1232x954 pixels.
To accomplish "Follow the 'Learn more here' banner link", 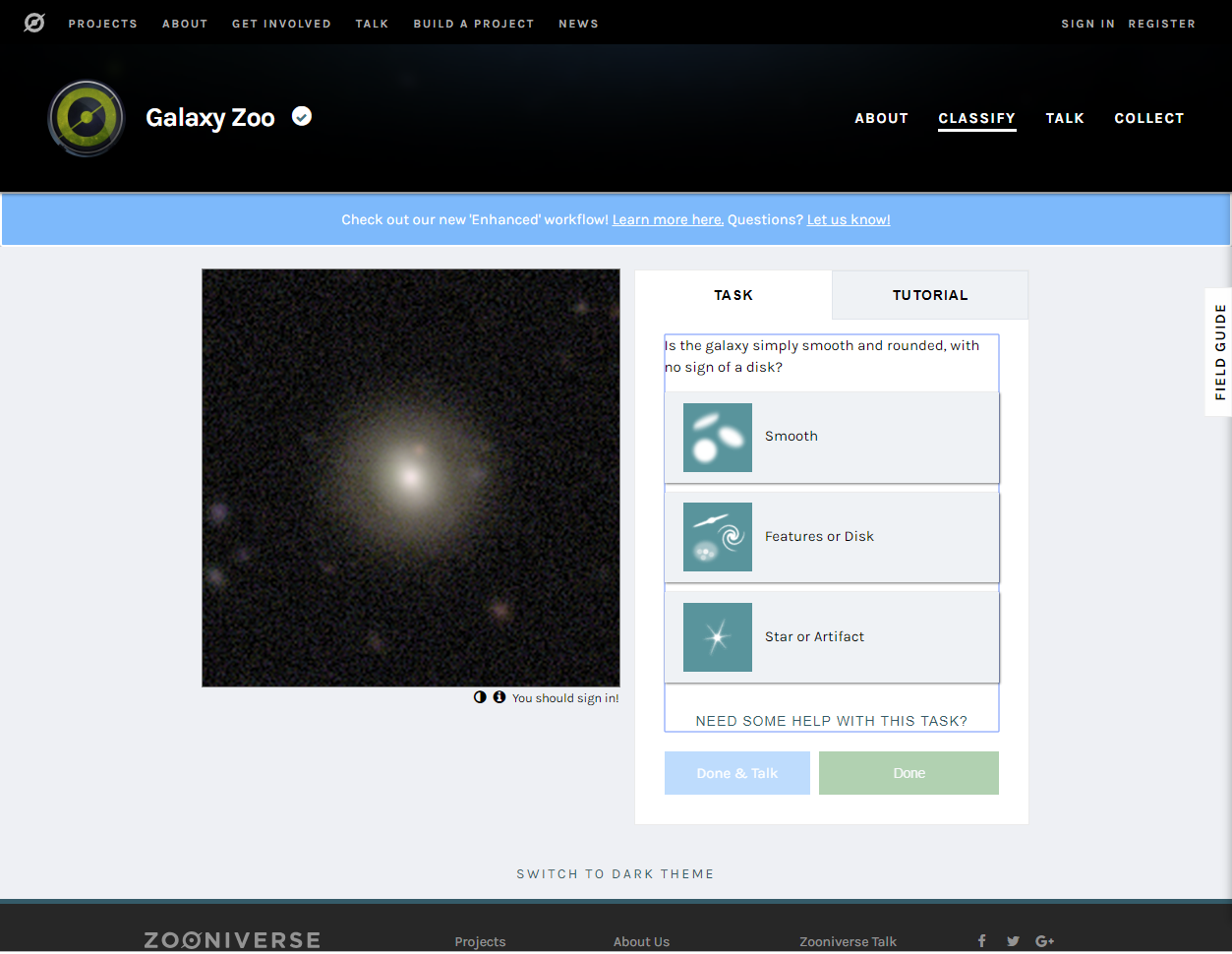I will [668, 220].
